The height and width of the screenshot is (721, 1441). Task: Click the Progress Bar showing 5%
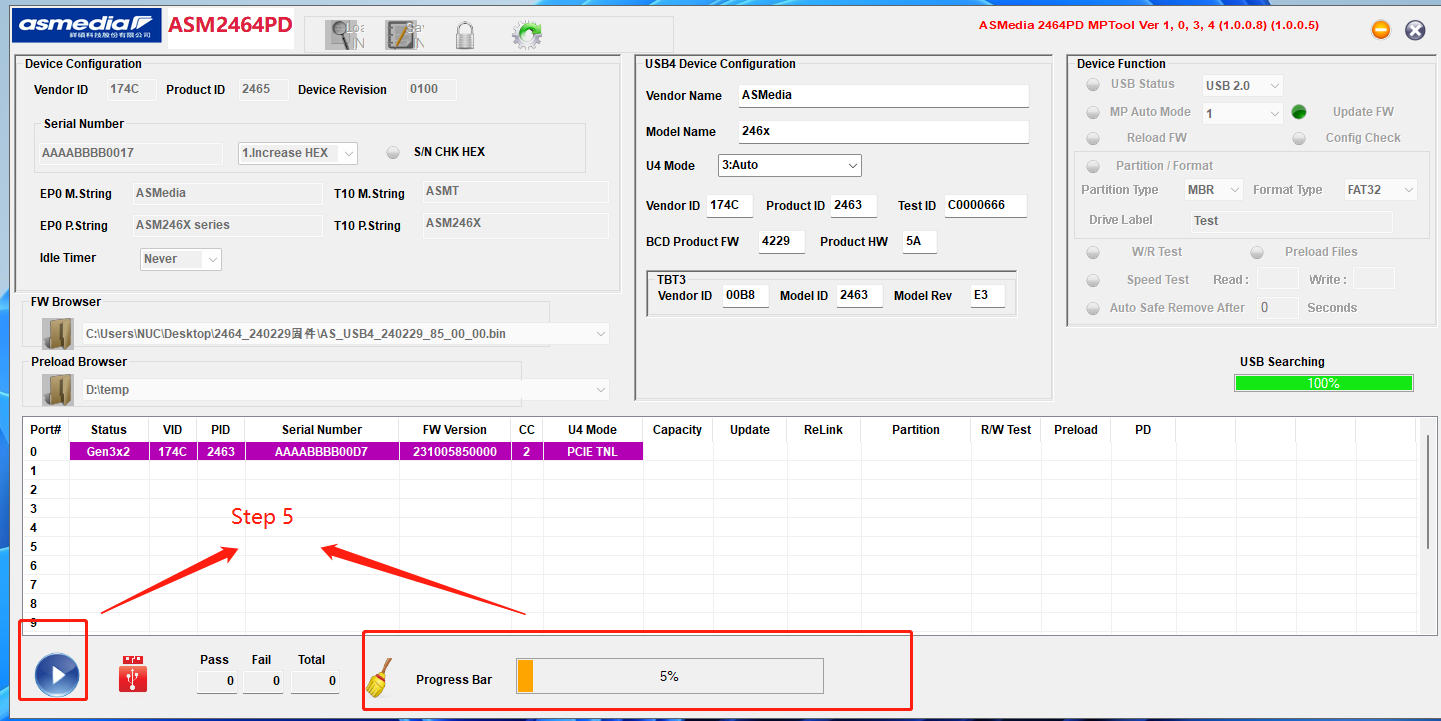point(669,676)
